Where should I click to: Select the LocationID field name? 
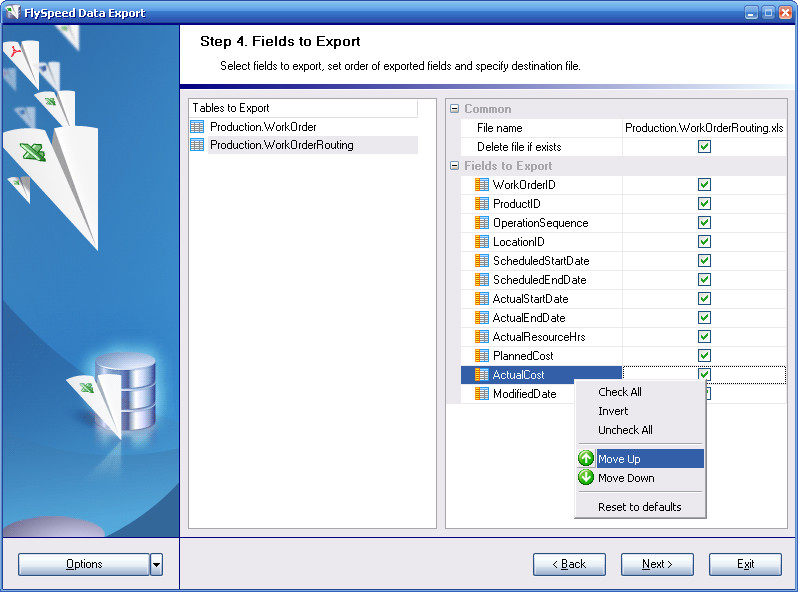[519, 242]
